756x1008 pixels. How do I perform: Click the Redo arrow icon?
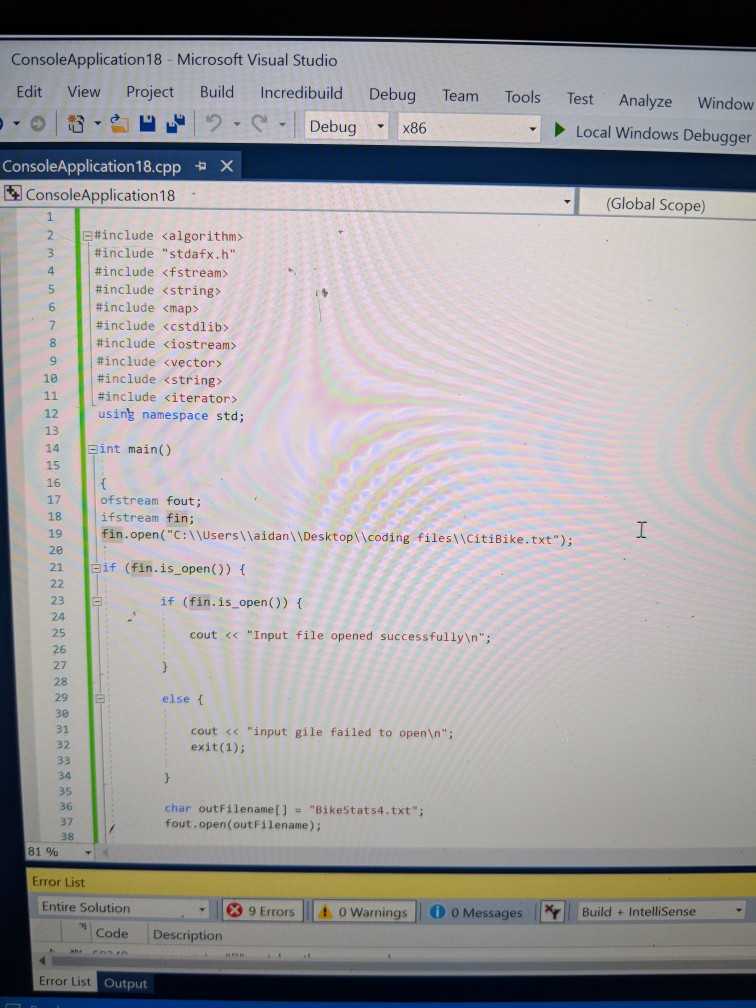click(x=259, y=123)
